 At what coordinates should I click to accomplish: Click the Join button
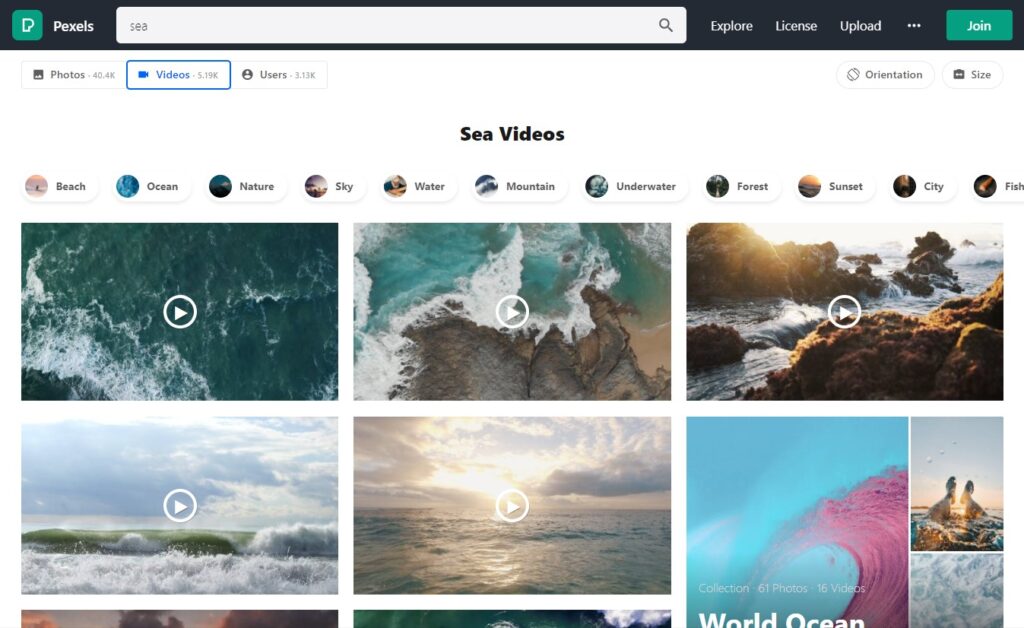[x=978, y=26]
